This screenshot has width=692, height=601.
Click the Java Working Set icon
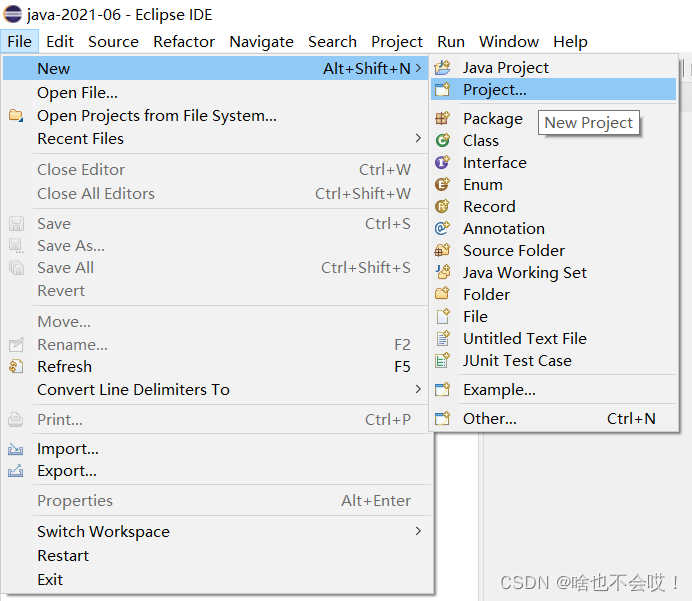[x=442, y=272]
